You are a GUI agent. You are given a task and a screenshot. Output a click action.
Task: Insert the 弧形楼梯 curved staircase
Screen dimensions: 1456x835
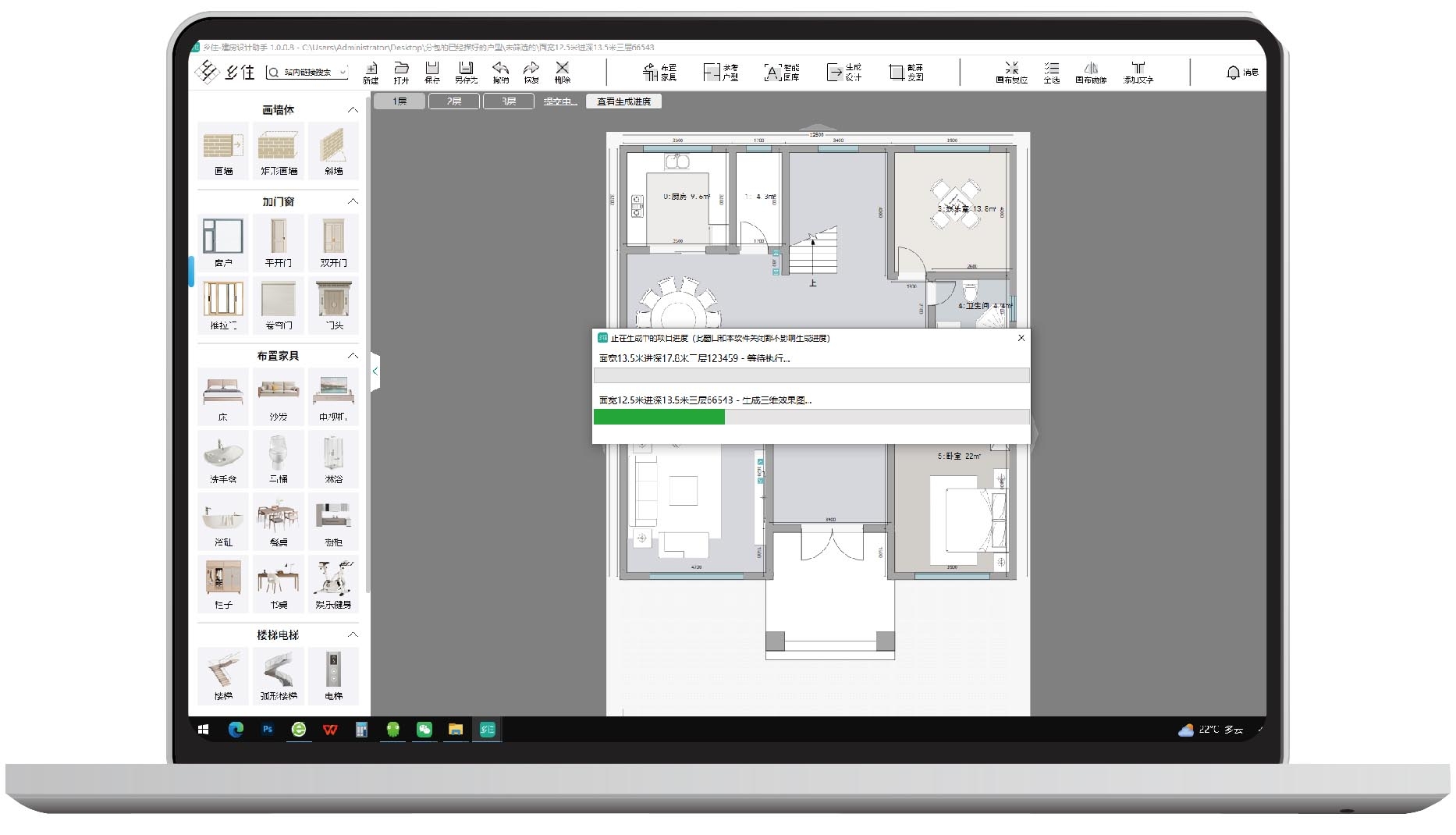279,674
